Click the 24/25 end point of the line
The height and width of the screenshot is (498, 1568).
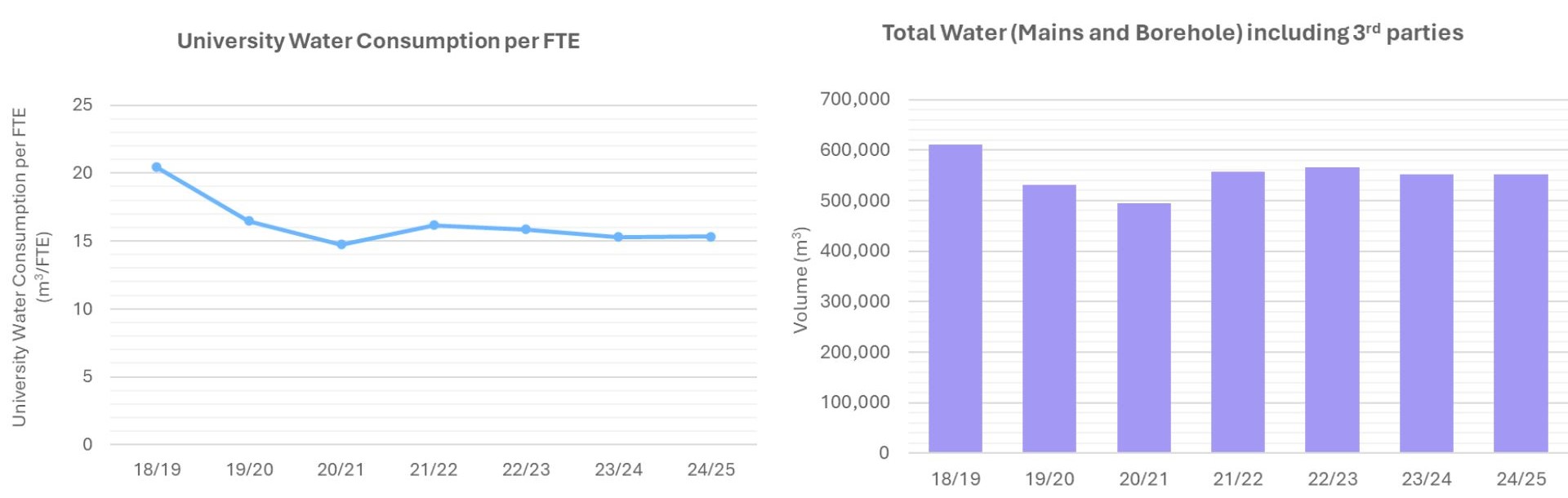pyautogui.click(x=710, y=237)
